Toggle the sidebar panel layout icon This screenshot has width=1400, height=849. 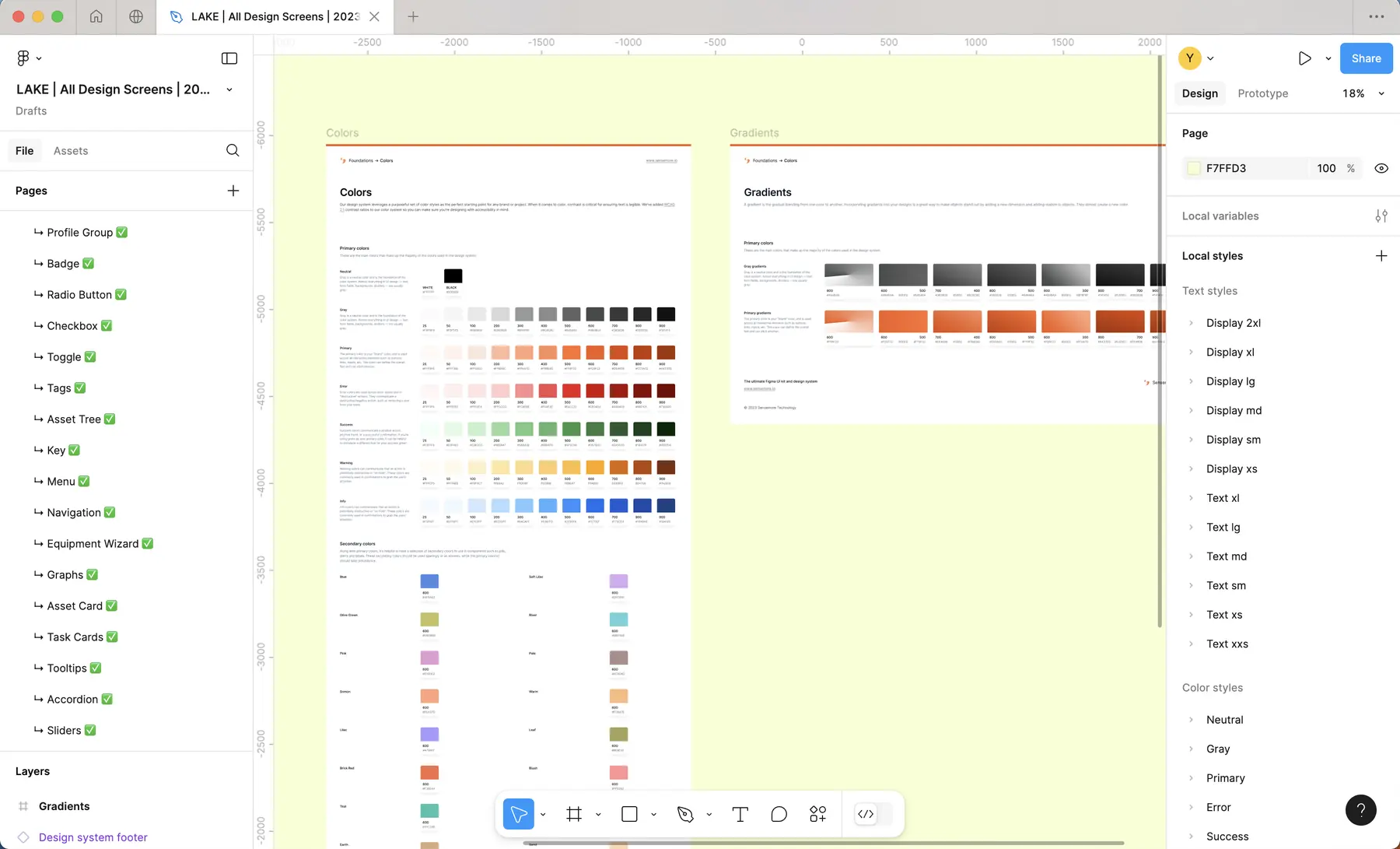(x=229, y=58)
